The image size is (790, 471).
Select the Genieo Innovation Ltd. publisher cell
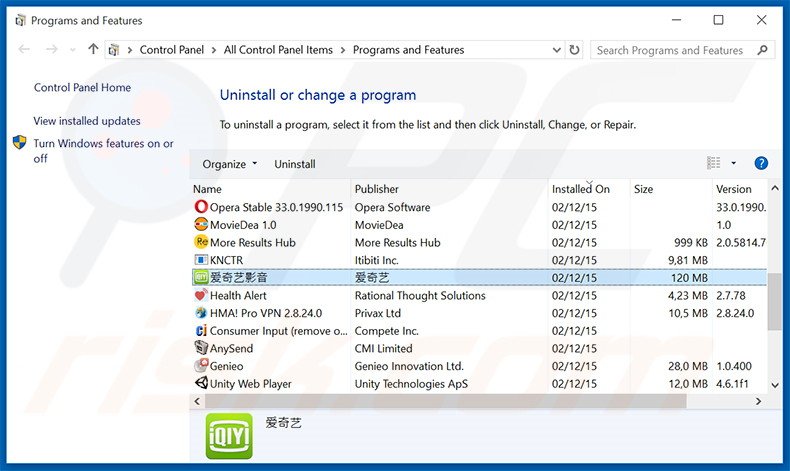[x=409, y=366]
